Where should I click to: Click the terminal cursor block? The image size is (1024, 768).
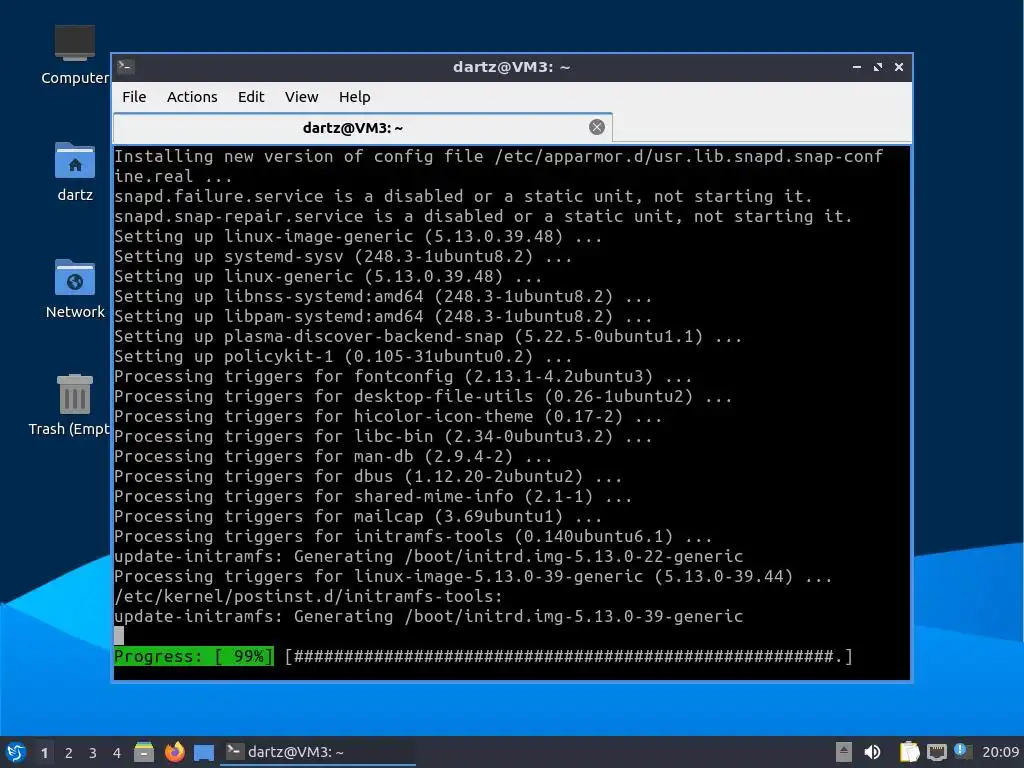(x=119, y=635)
